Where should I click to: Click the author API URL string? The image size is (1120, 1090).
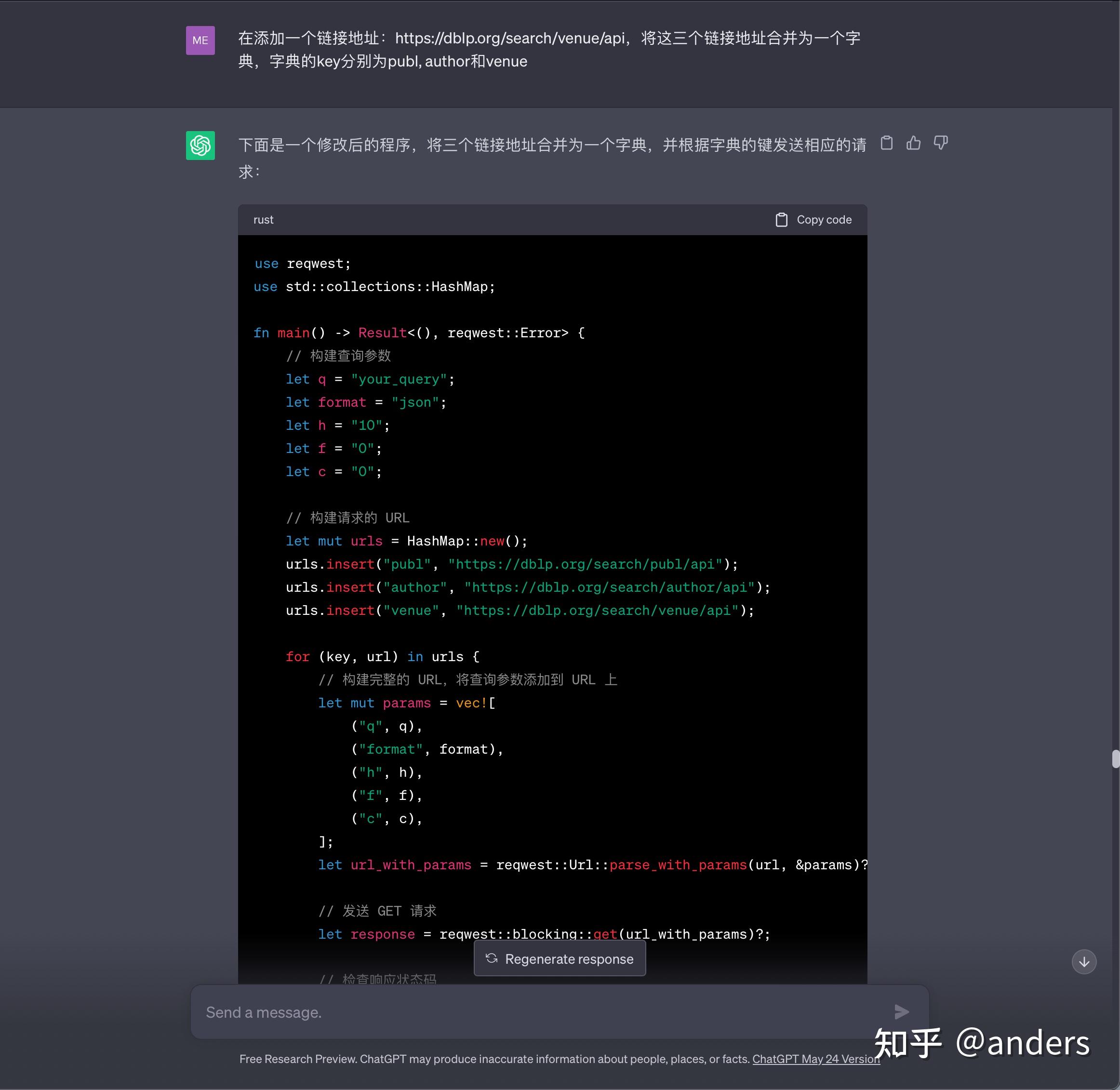coord(609,587)
